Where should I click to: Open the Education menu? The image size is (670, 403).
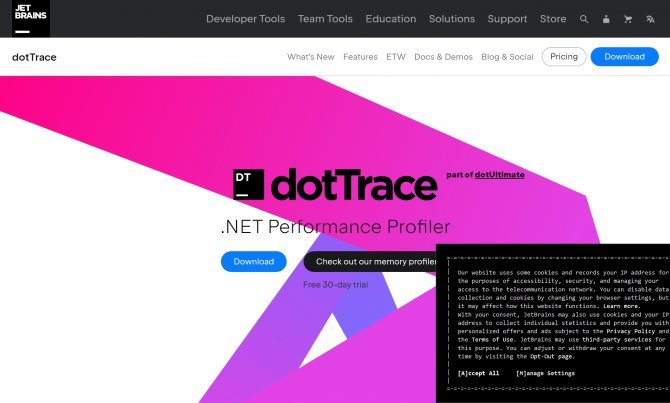391,19
